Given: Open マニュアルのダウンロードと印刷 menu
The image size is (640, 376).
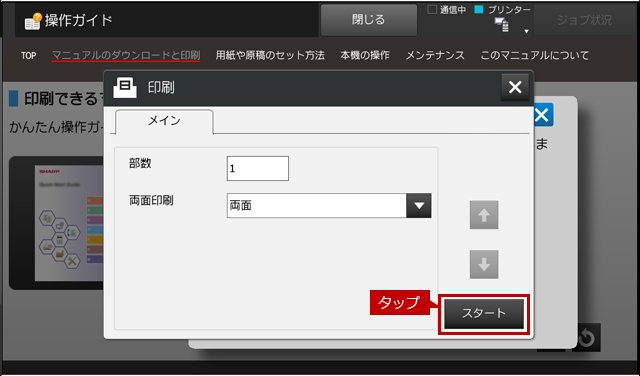Looking at the screenshot, I should tap(126, 56).
